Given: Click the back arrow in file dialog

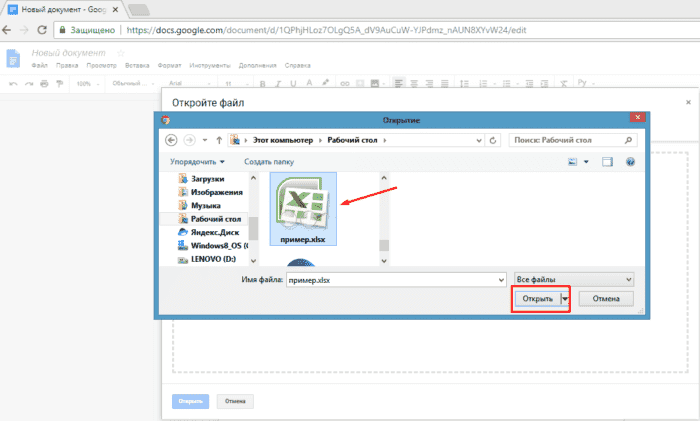Looking at the screenshot, I should click(x=170, y=140).
